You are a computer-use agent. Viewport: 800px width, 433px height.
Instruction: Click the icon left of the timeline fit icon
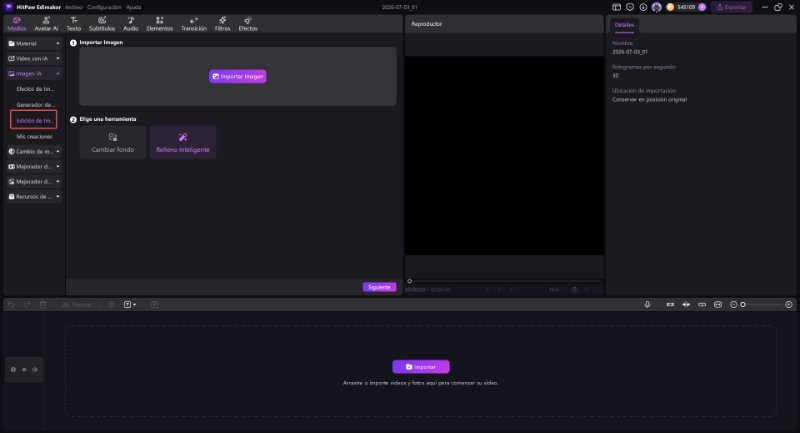pyautogui.click(x=702, y=304)
